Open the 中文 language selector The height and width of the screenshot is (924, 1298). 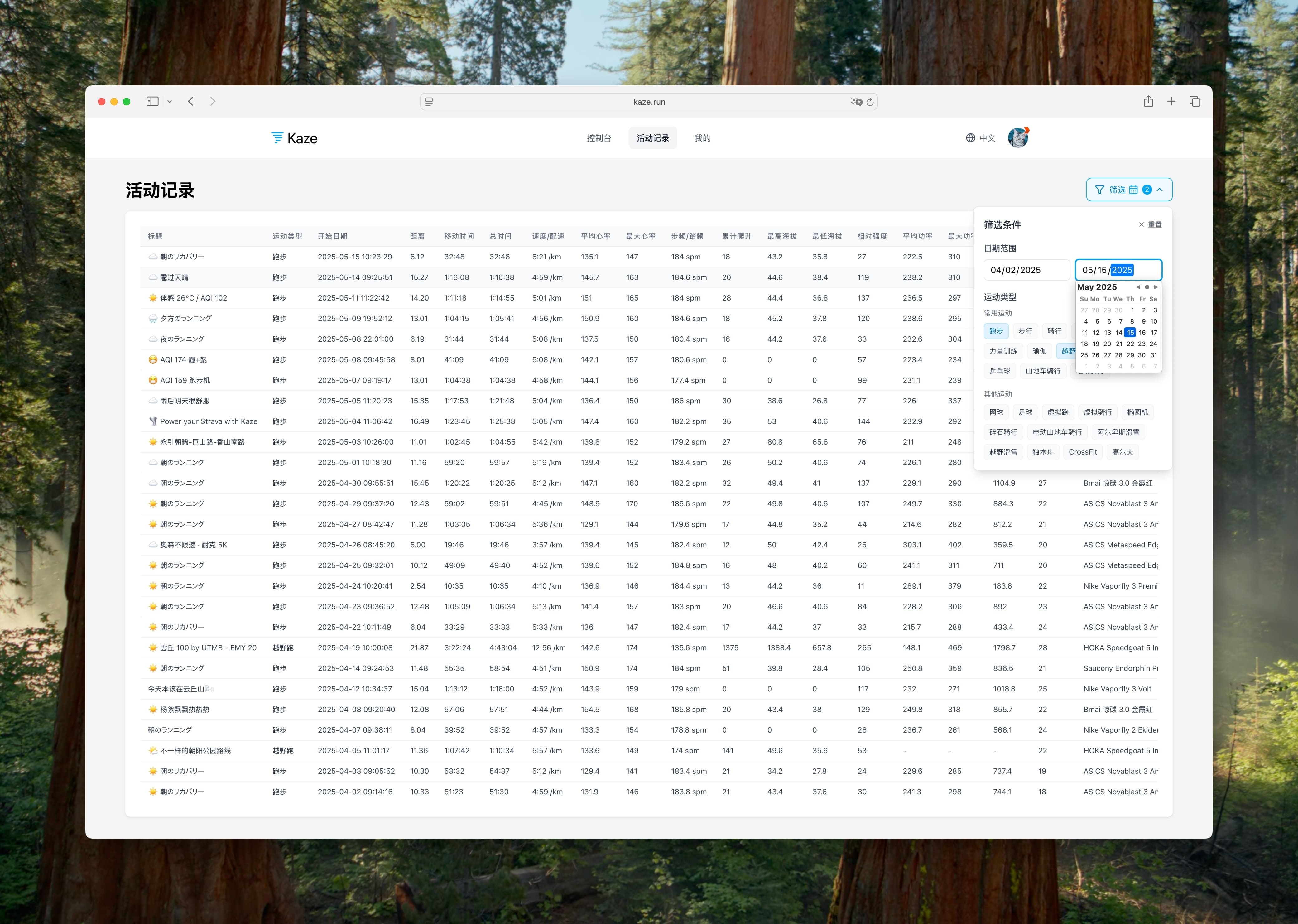[x=981, y=138]
